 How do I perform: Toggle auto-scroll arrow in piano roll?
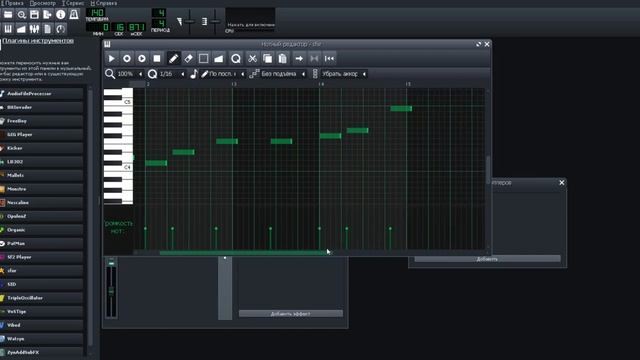coord(299,58)
